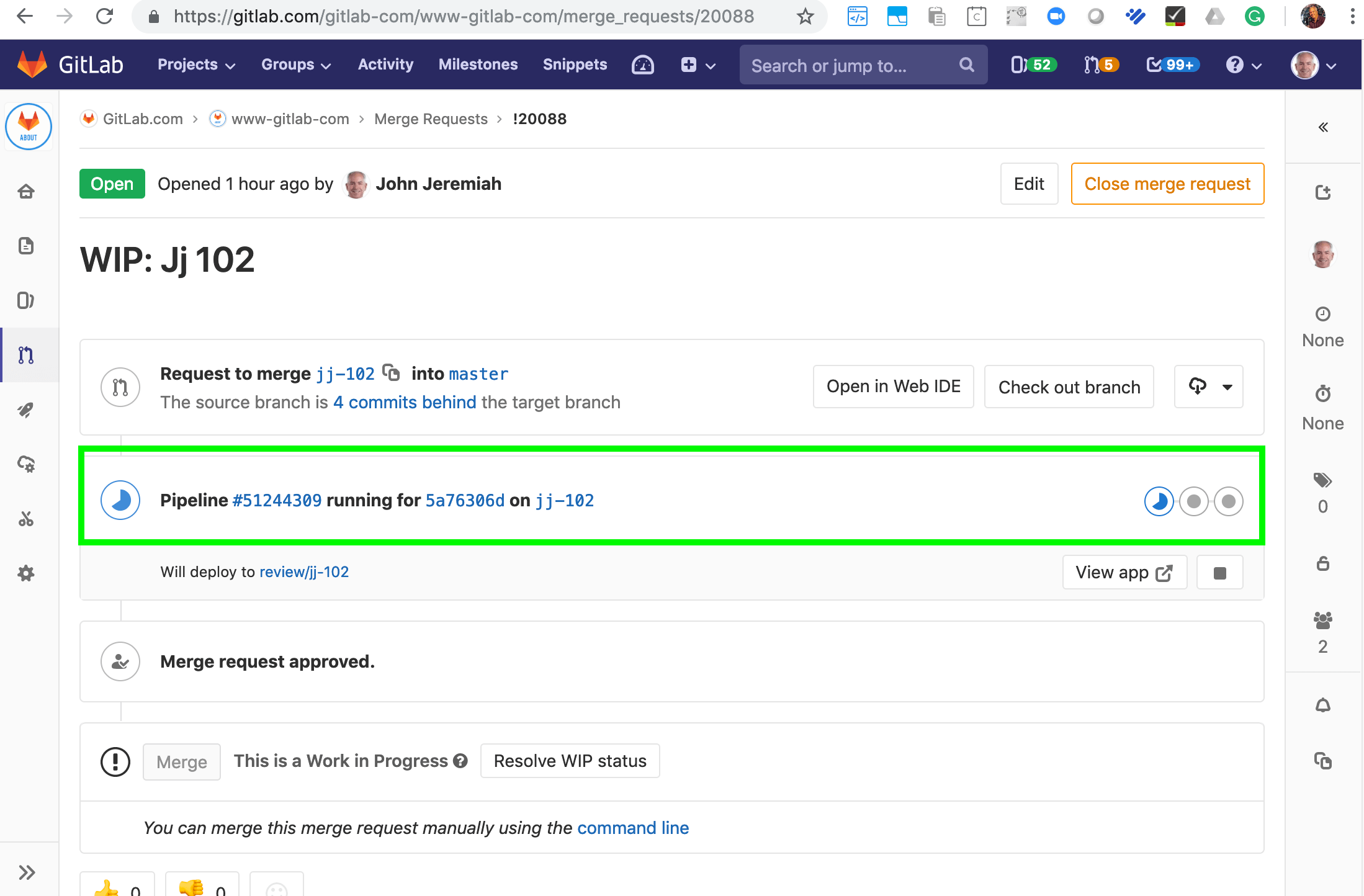Open the jj-102 source branch link
This screenshot has width=1364, height=896.
tap(345, 374)
